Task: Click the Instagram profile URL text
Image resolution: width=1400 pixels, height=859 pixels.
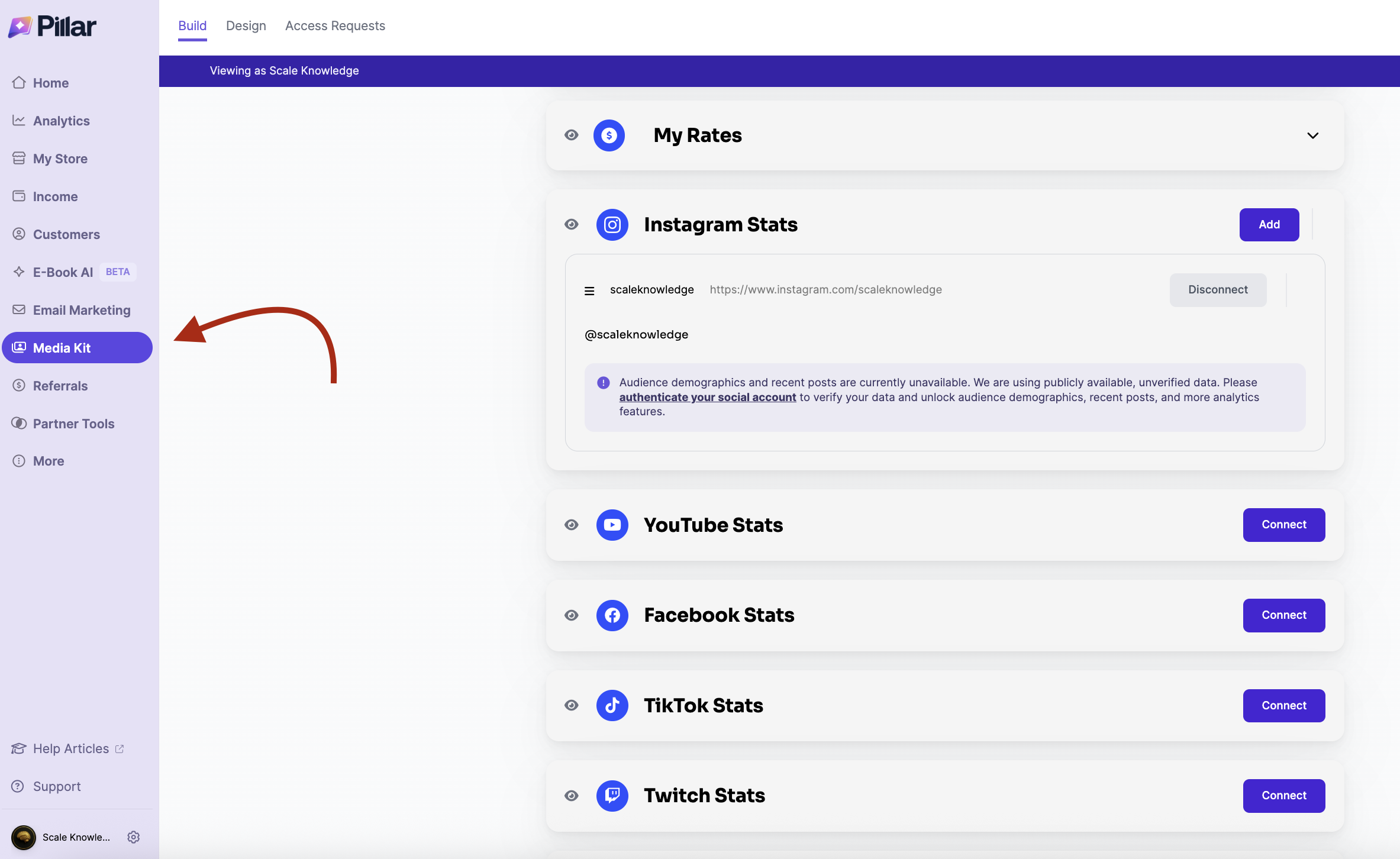Action: (826, 290)
